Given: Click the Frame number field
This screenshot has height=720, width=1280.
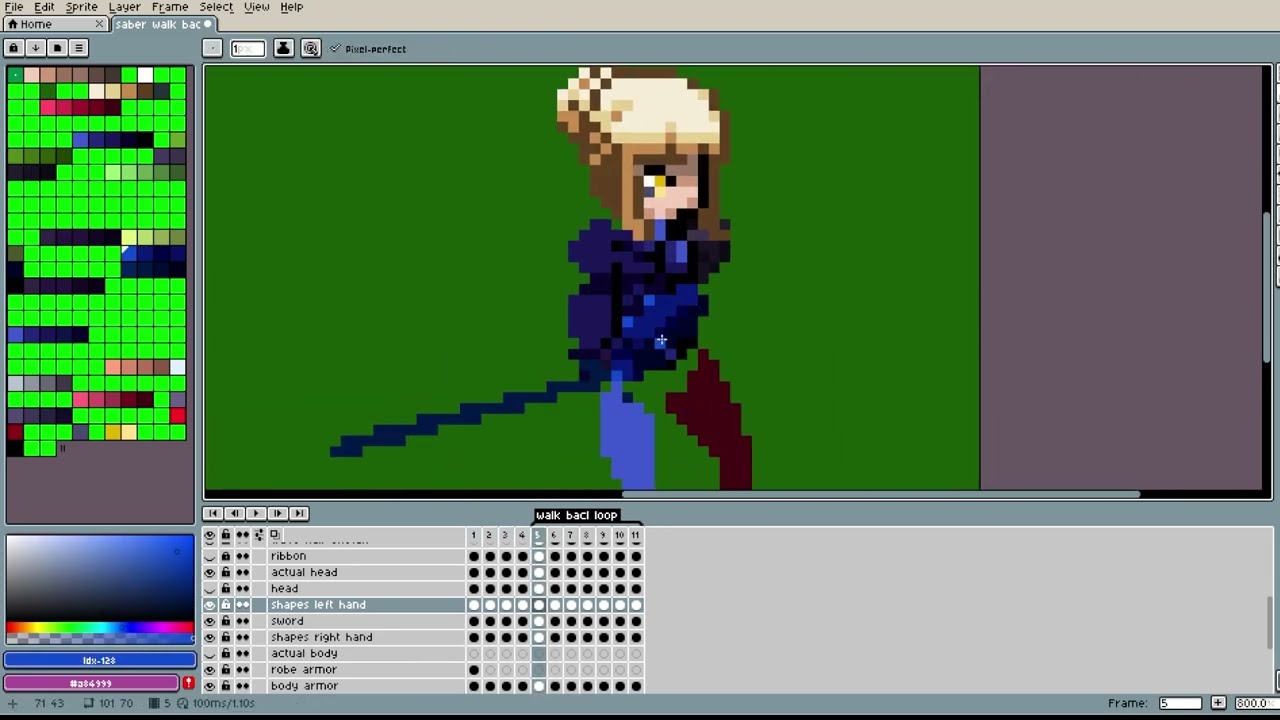Looking at the screenshot, I should [1180, 703].
